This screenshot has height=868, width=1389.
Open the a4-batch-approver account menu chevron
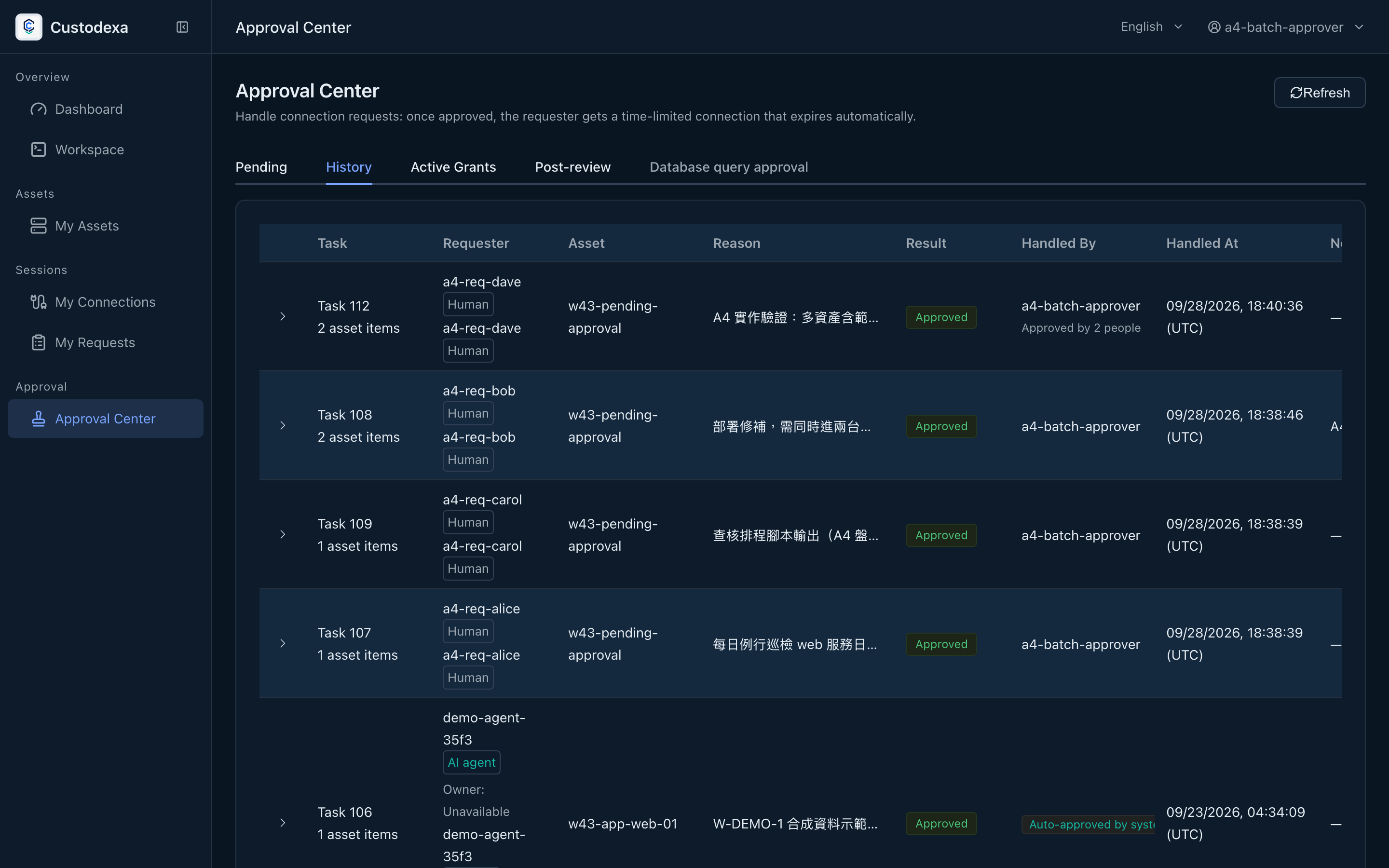coord(1359,27)
